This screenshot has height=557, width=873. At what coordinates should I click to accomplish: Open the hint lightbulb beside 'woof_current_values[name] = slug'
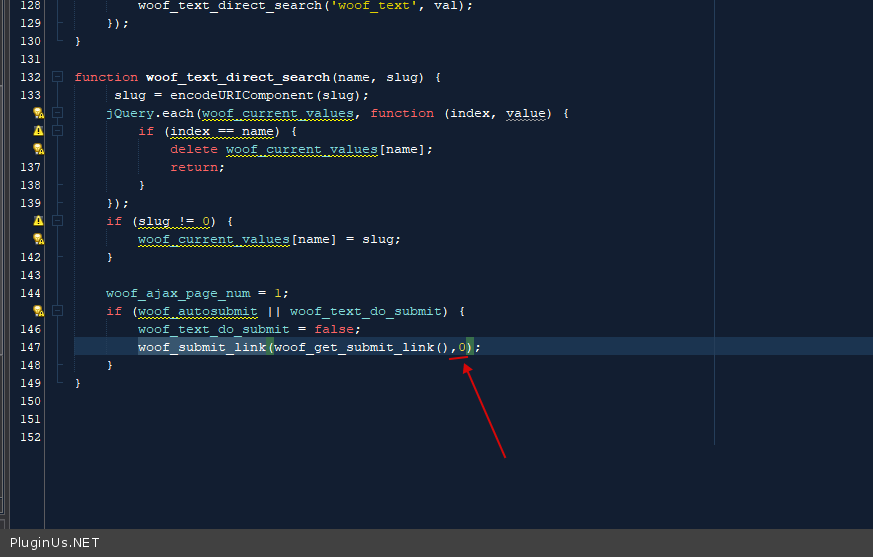pos(38,239)
